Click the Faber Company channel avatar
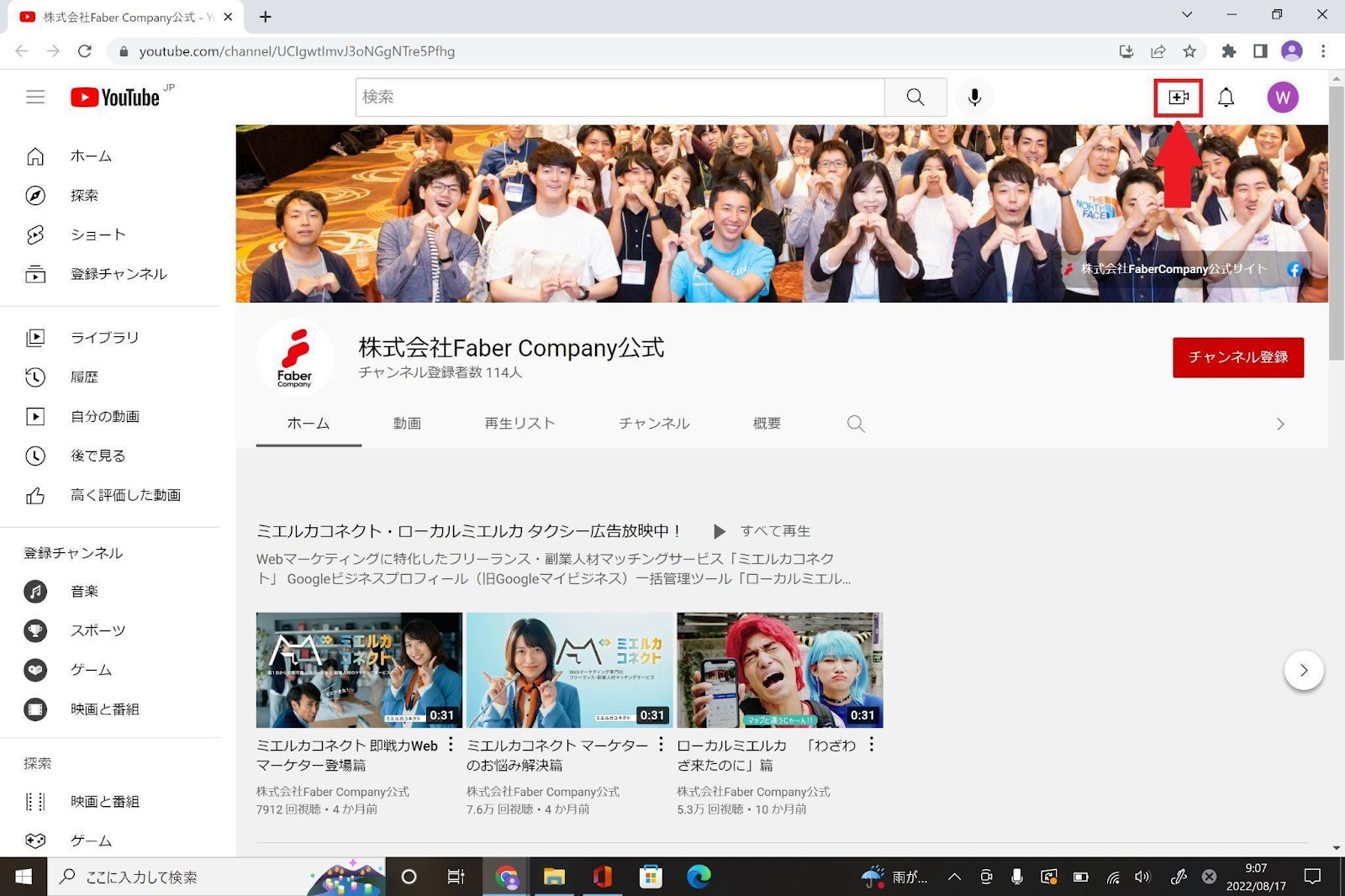Viewport: 1345px width, 896px height. (295, 357)
